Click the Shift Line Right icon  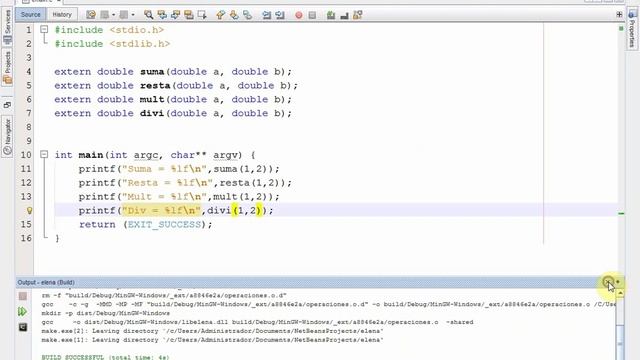[280, 15]
